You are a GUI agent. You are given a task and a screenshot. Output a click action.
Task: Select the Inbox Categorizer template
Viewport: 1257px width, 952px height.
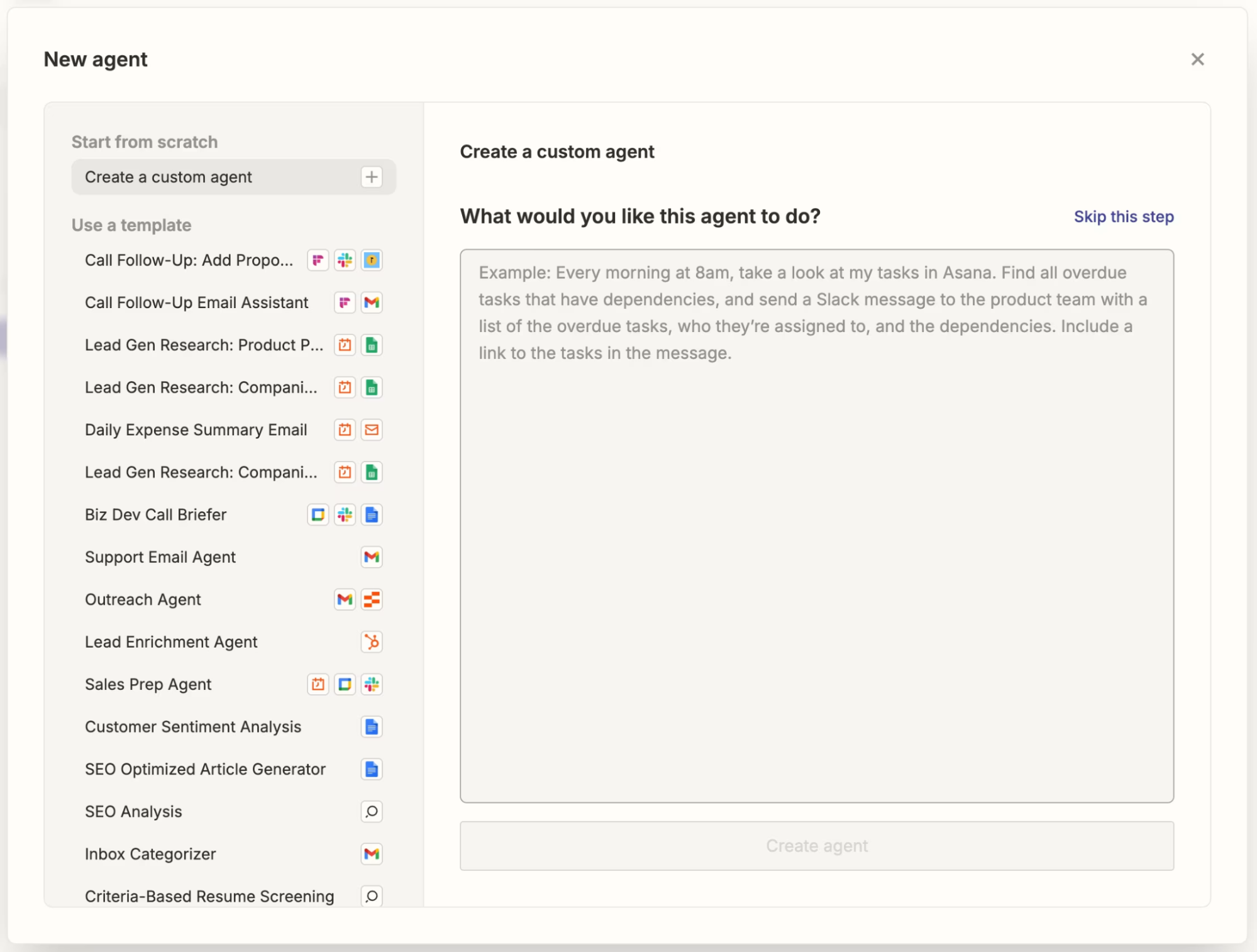click(233, 854)
